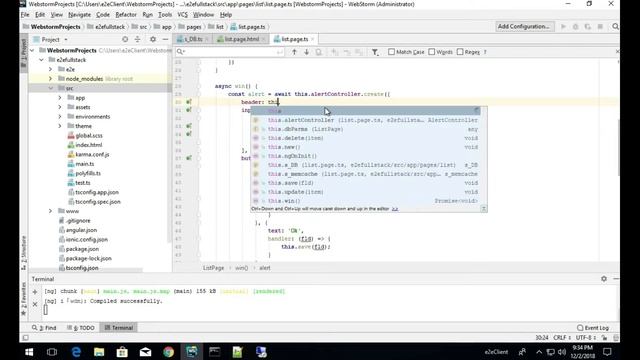Collapse src folder
The width and height of the screenshot is (640, 360).
(x=51, y=88)
